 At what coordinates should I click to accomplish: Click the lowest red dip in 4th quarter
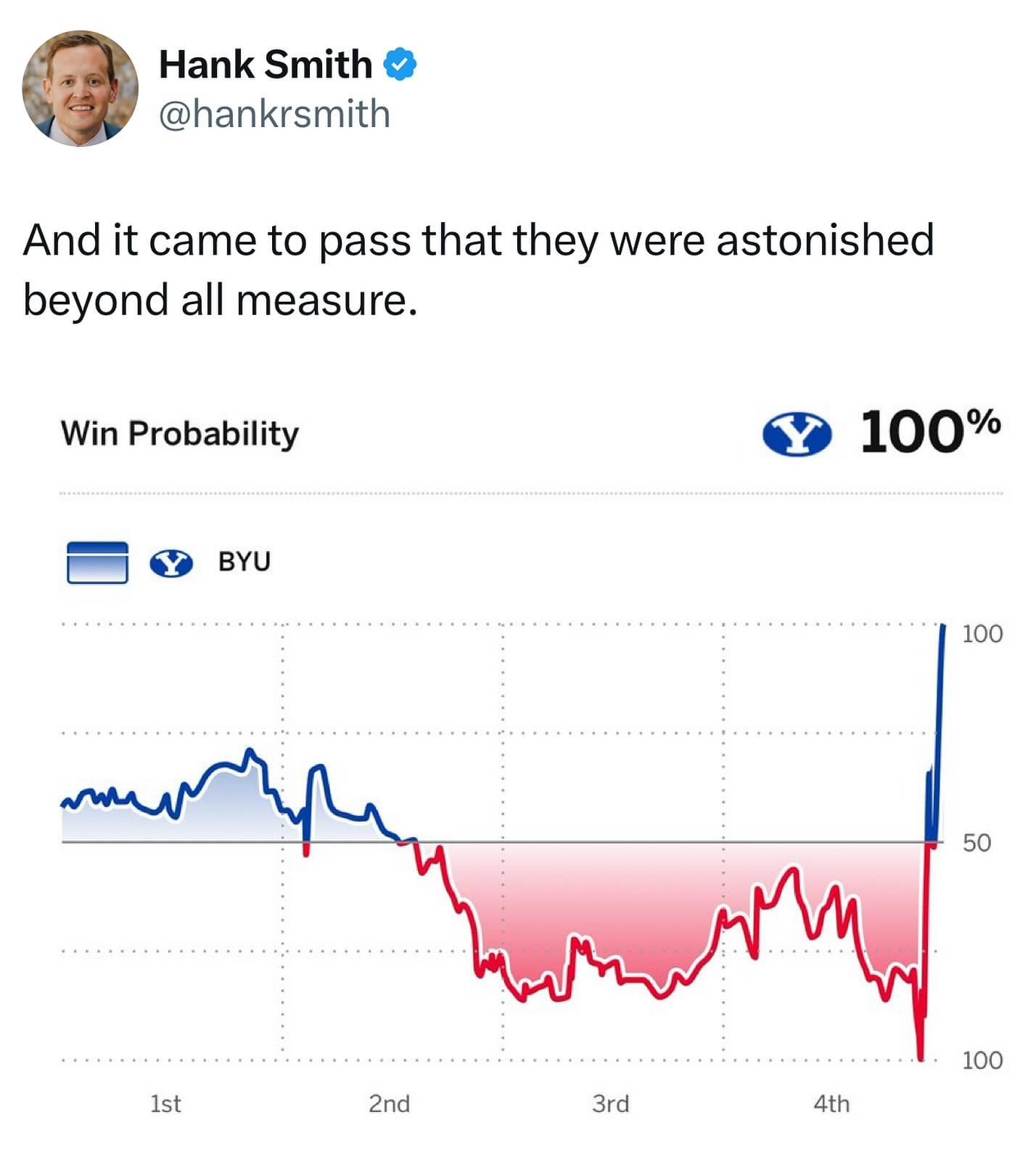pos(921,1056)
